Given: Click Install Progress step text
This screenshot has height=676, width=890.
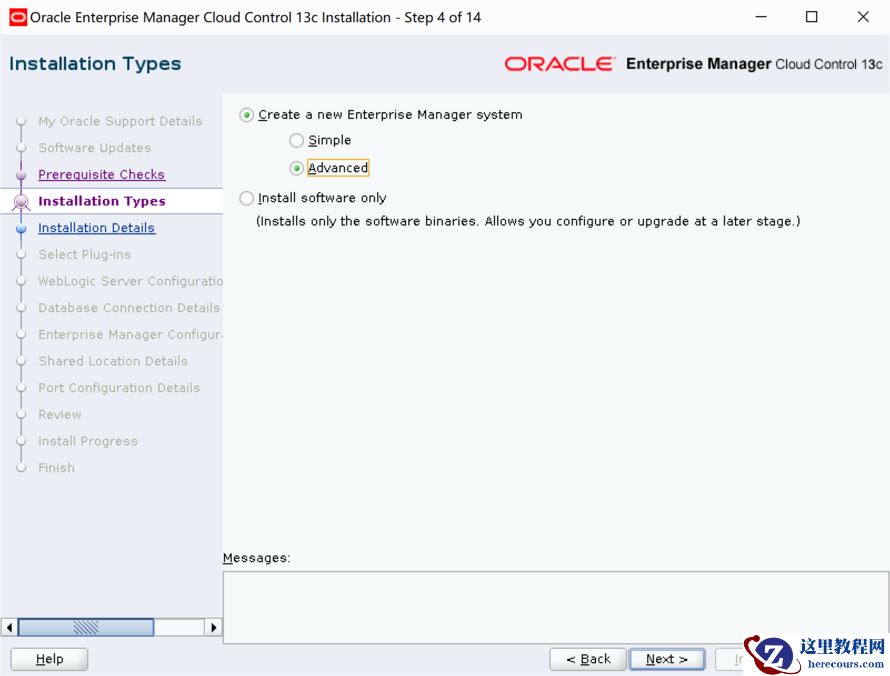Looking at the screenshot, I should (x=88, y=441).
